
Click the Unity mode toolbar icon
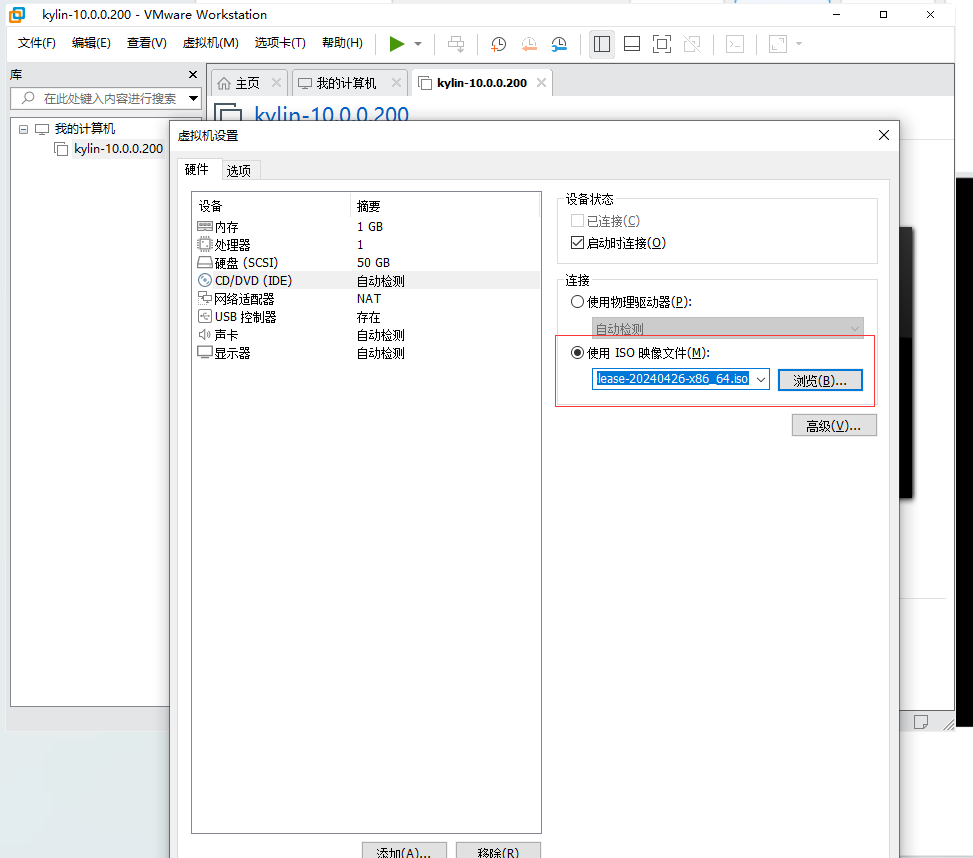point(692,43)
